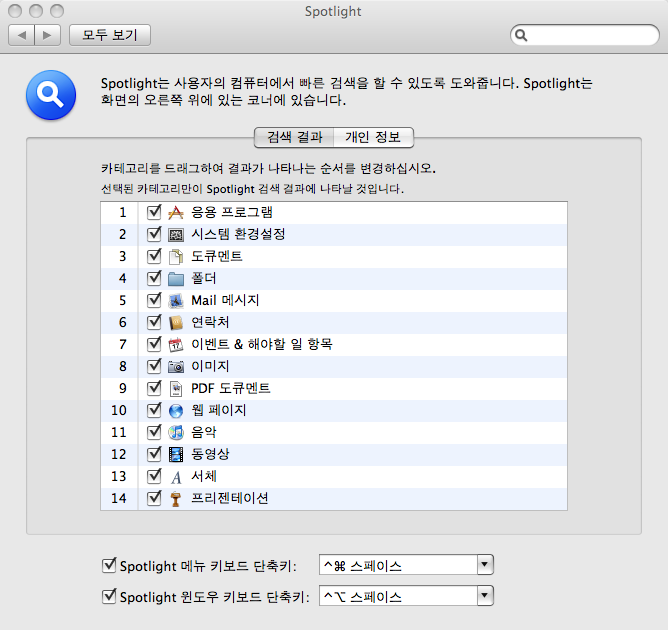Select the row labeled Mail 메시지
This screenshot has width=668, height=630.
point(334,300)
